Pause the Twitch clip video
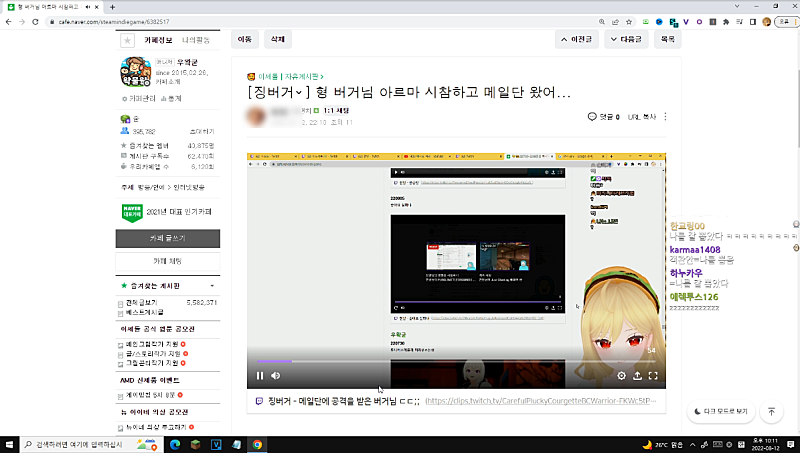Screen dimensions: 800x453 coord(260,376)
